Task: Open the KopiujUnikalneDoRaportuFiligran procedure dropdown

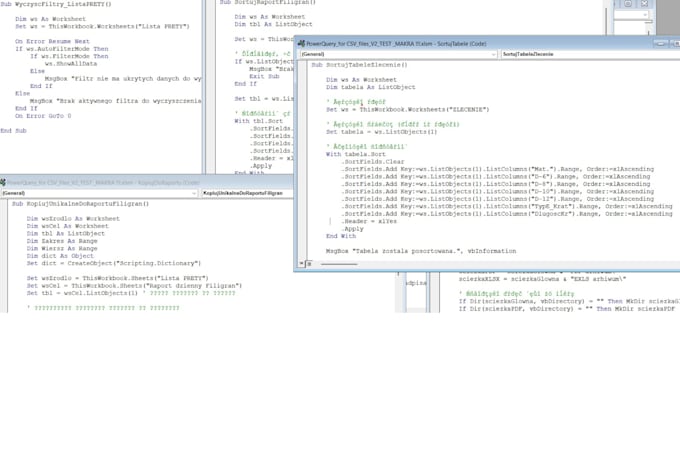Action: tap(247, 193)
